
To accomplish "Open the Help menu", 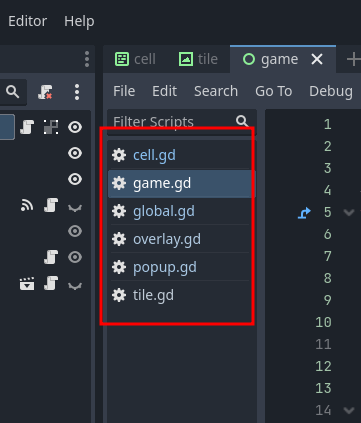I will [79, 21].
